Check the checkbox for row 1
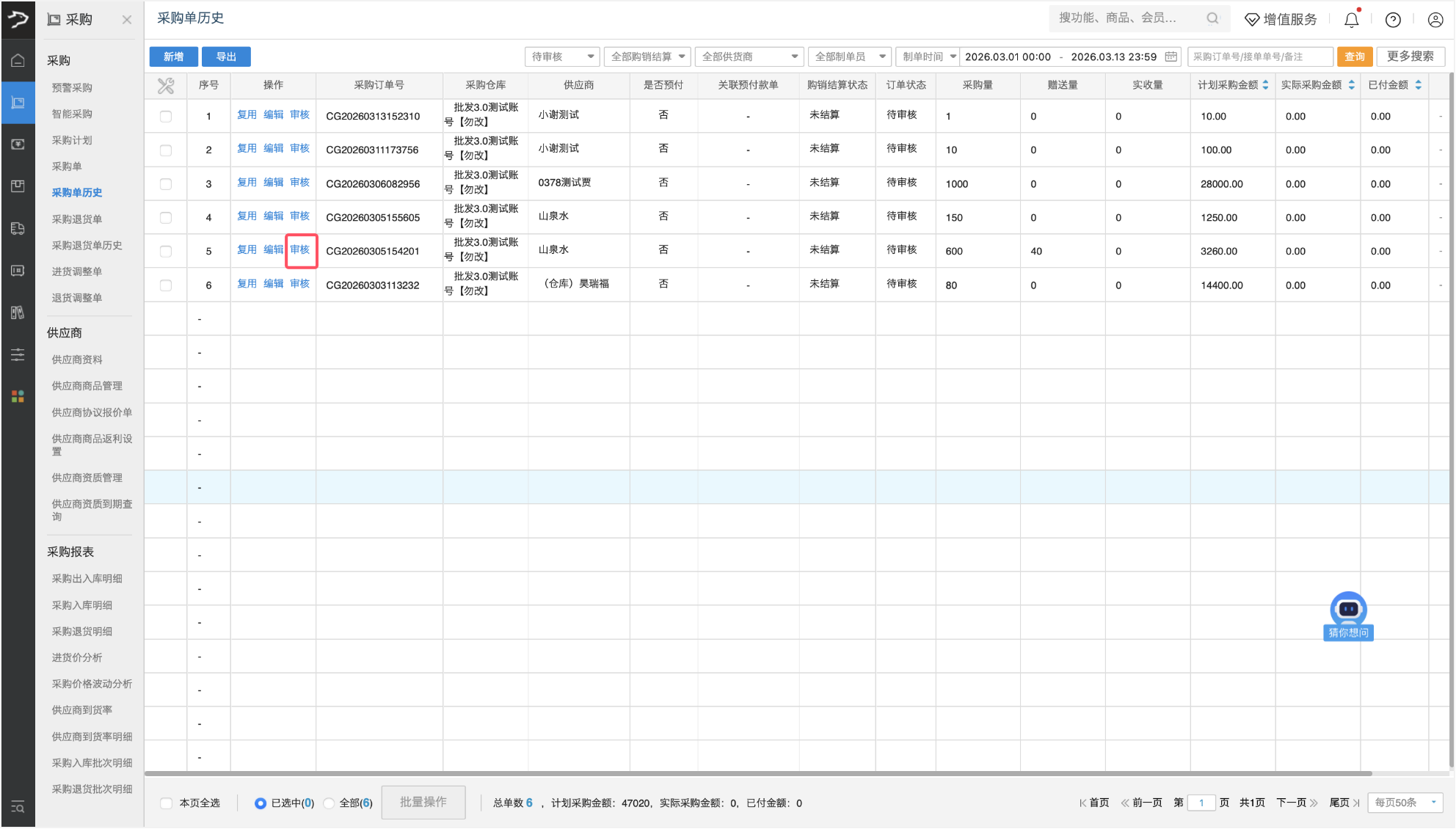1456x829 pixels. pos(166,117)
